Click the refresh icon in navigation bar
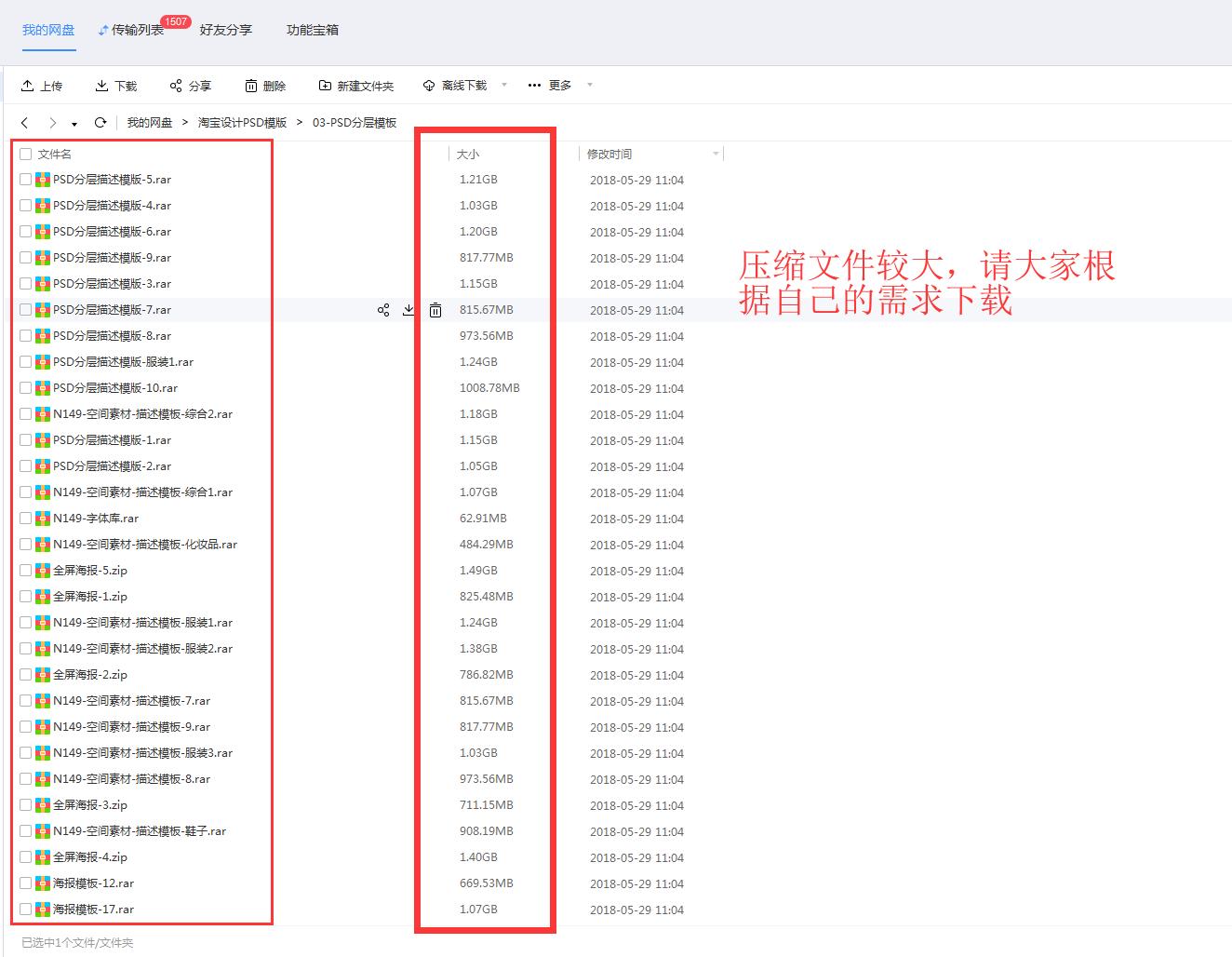Screen dimensions: 1232x957 coord(100,122)
